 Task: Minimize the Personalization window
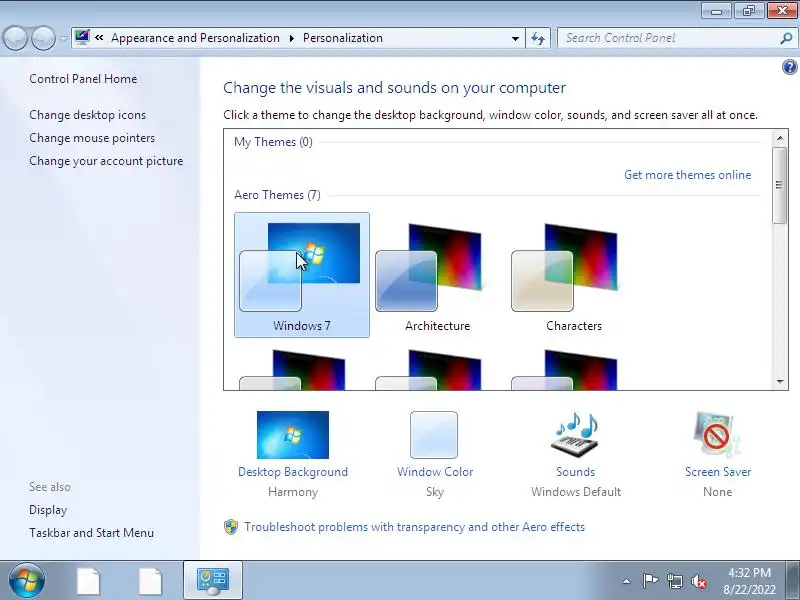(x=716, y=11)
